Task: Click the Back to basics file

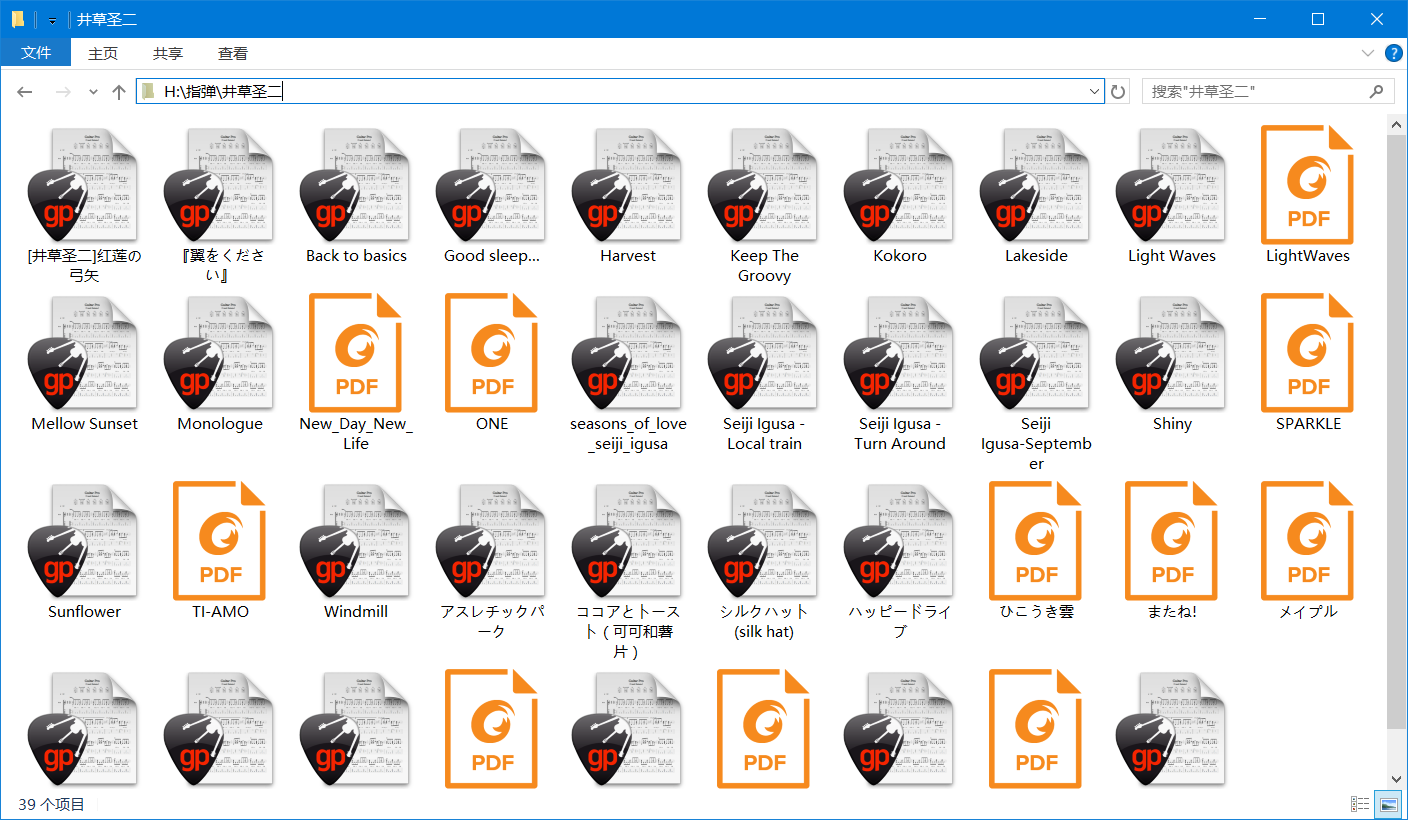Action: coord(356,190)
